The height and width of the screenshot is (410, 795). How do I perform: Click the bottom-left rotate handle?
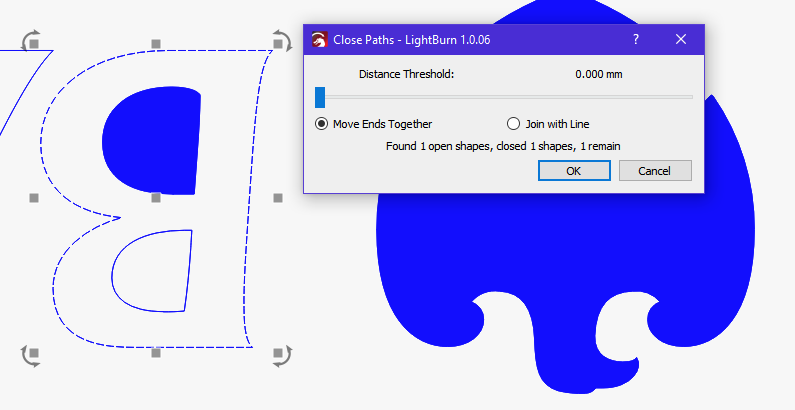pyautogui.click(x=31, y=355)
